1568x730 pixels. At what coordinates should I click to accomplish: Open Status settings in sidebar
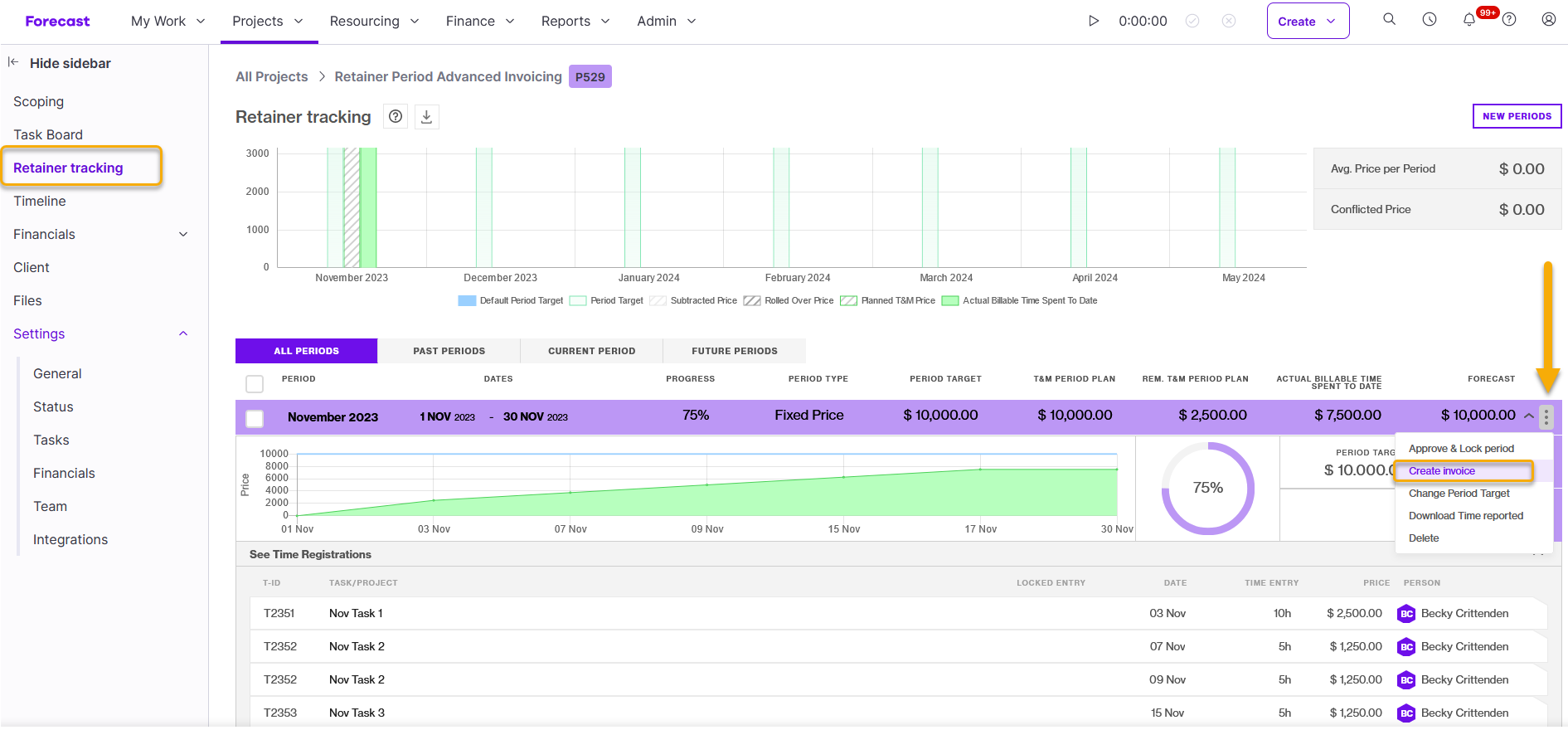53,406
